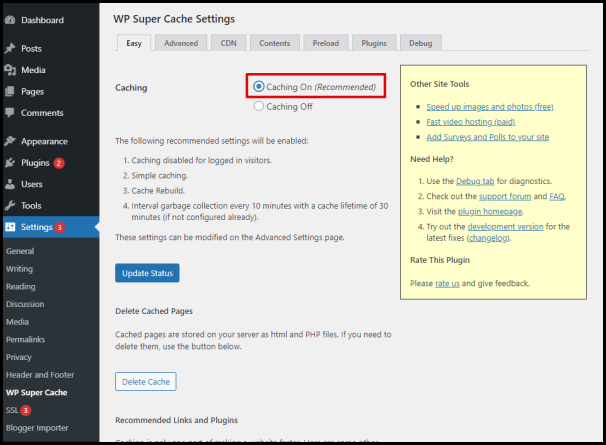This screenshot has height=445, width=606.
Task: Click the Settings notification badge showing 3
Action: coord(60,227)
